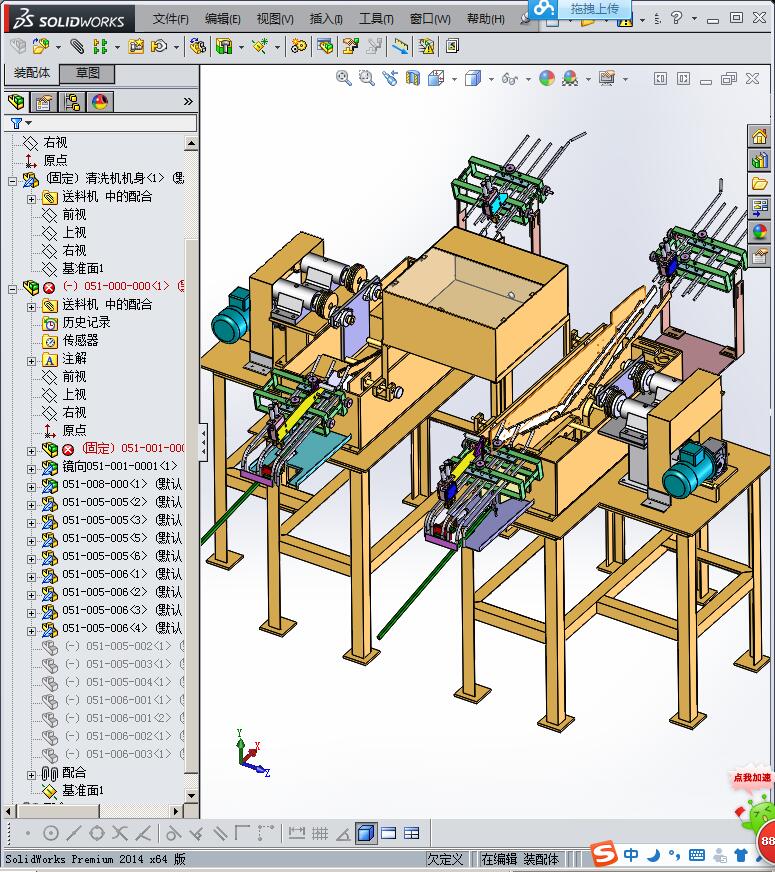The width and height of the screenshot is (775, 872).
Task: Expand the 配合 mates folder
Action: 32,775
